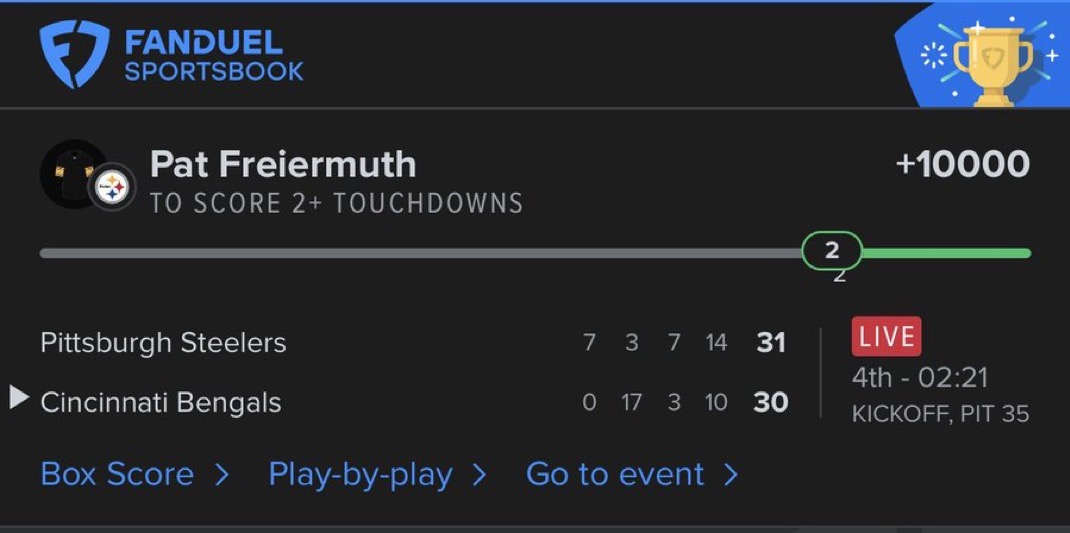This screenshot has height=533, width=1070.
Task: Click the Steelers team logo badge
Action: [111, 186]
